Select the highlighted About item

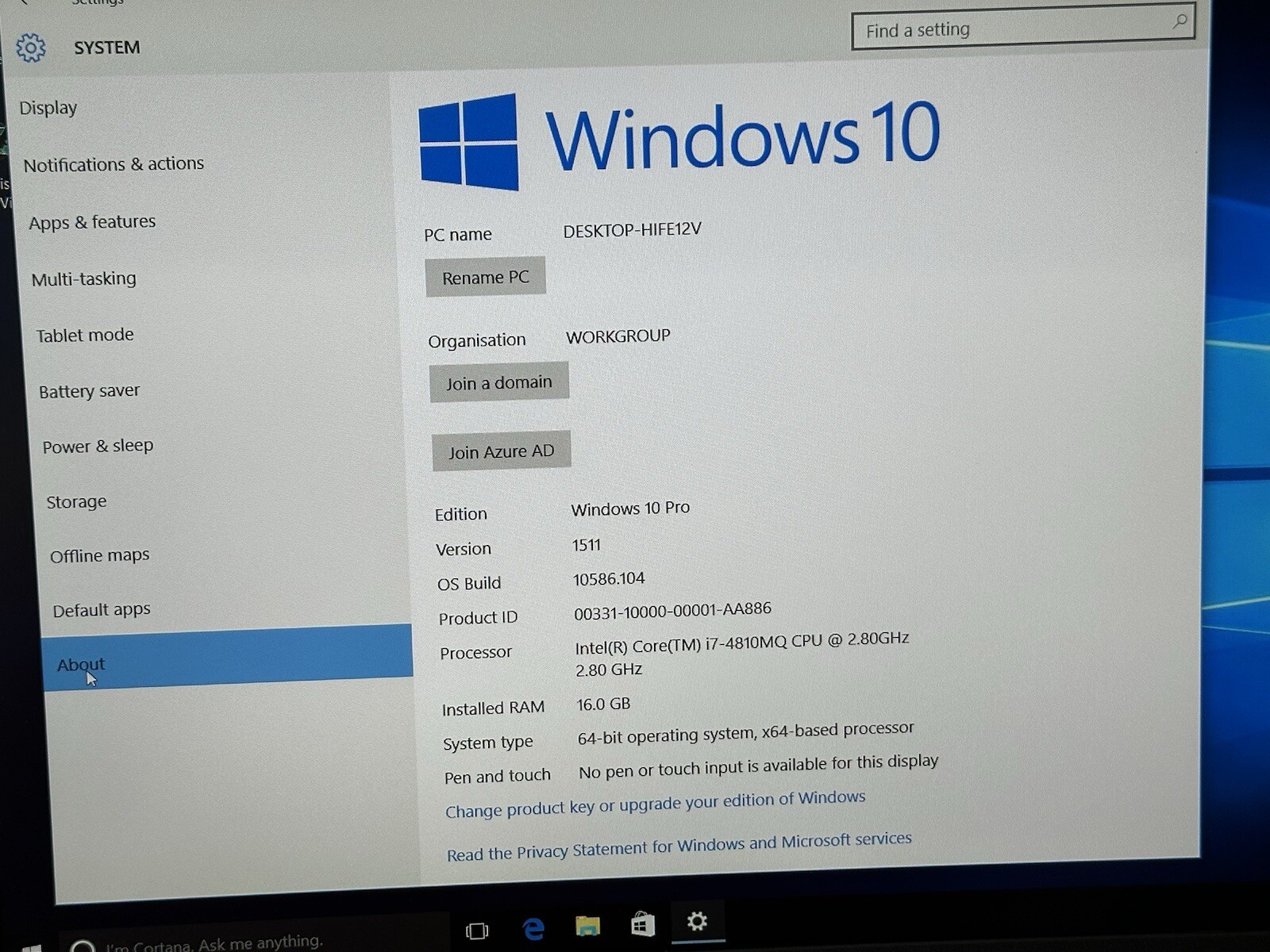[x=227, y=658]
